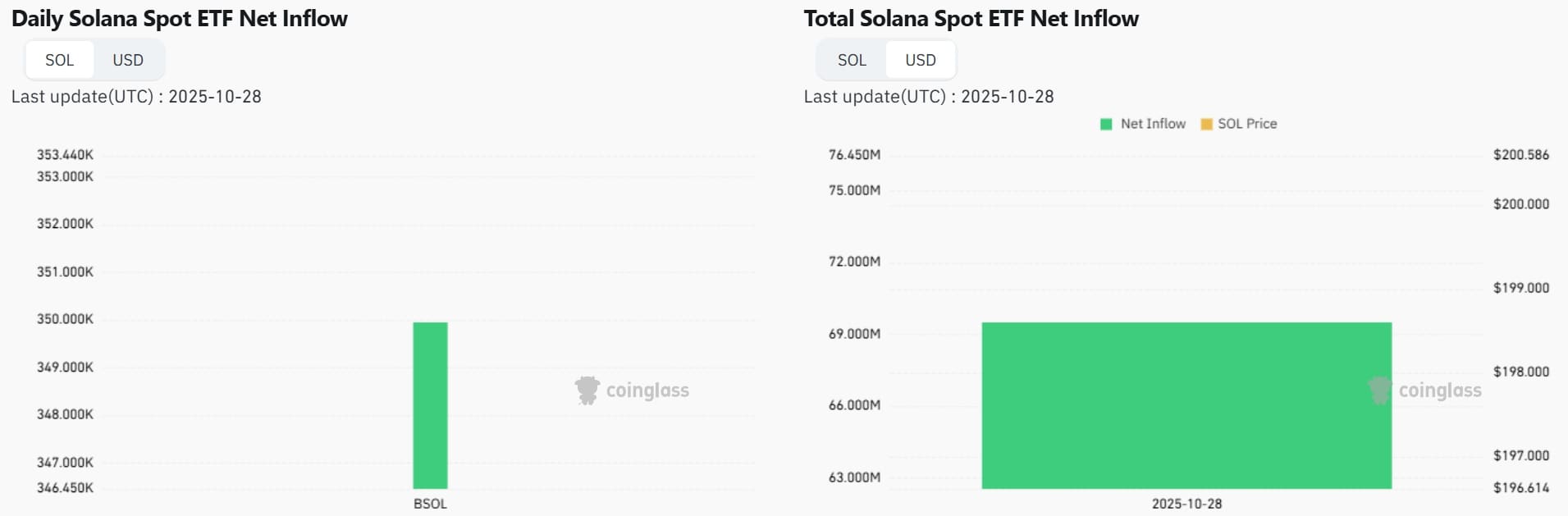The width and height of the screenshot is (1568, 516).
Task: Click the orange SOL Price legend swatch
Action: click(x=1206, y=124)
